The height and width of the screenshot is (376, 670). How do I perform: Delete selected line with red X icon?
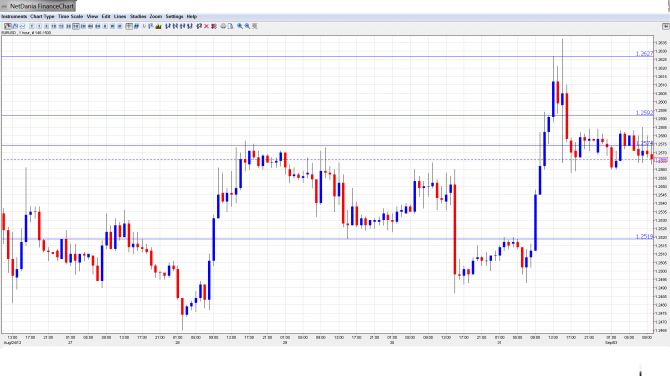206,26
